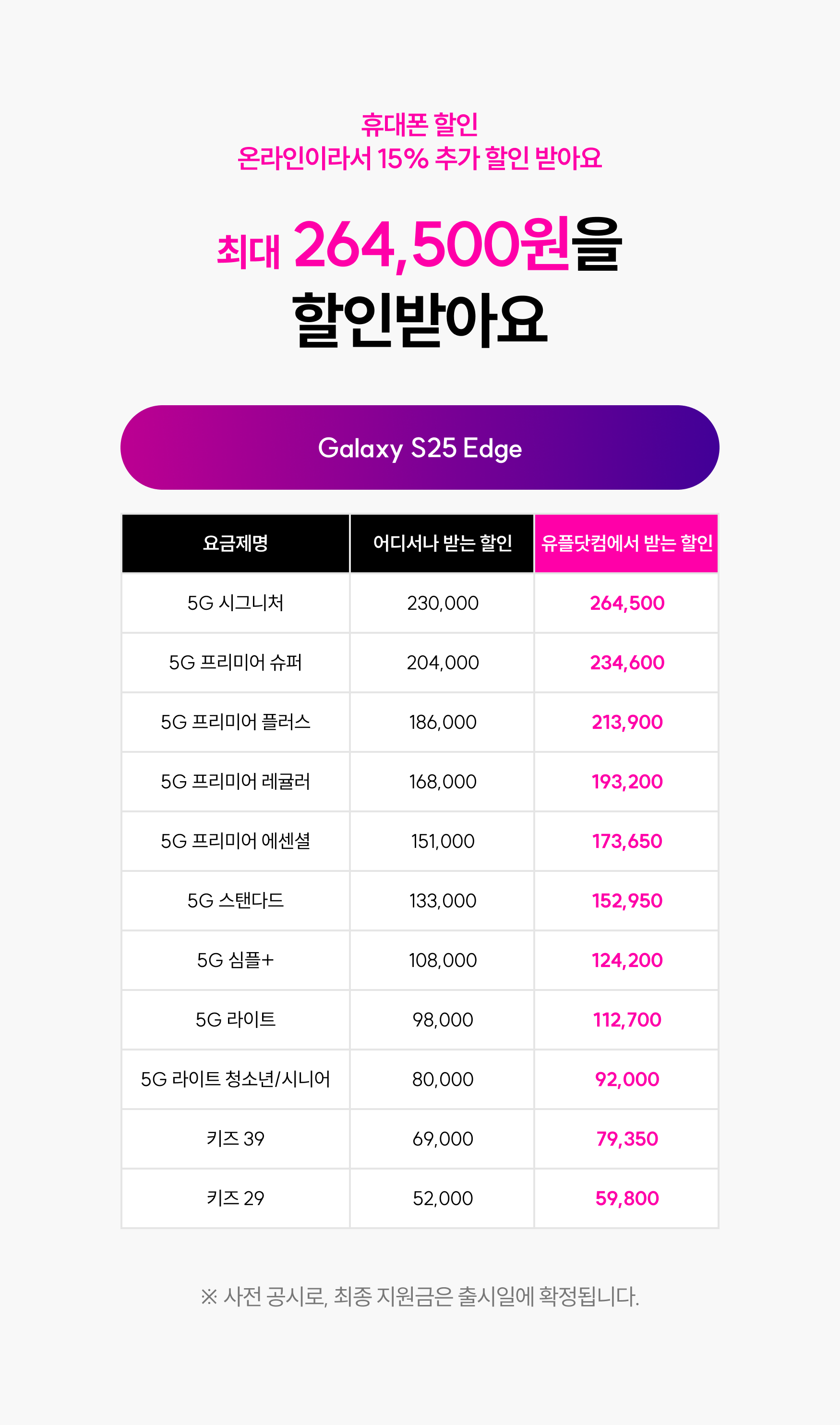Select the 5G 심플+ plan
Screen dimensions: 840x1425
point(236,960)
